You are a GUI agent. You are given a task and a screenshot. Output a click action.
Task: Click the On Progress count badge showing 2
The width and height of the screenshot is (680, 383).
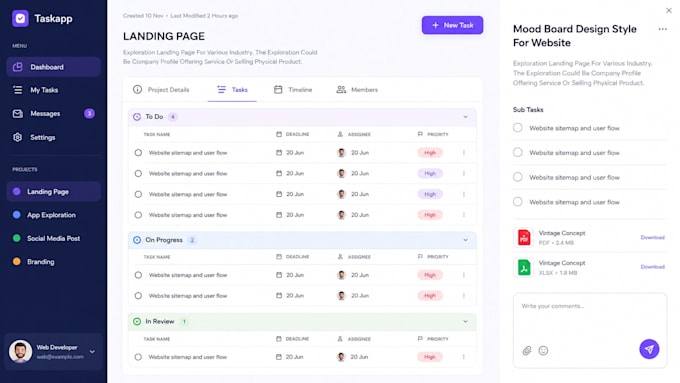click(x=192, y=240)
